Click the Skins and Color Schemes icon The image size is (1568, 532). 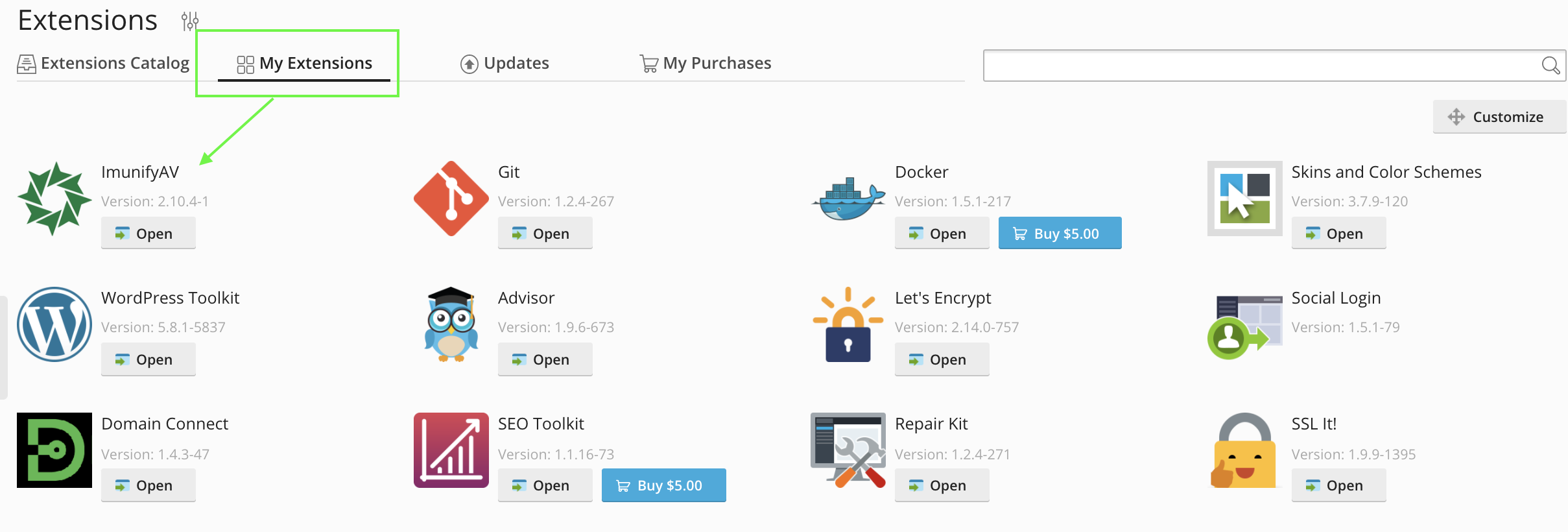(x=1245, y=199)
